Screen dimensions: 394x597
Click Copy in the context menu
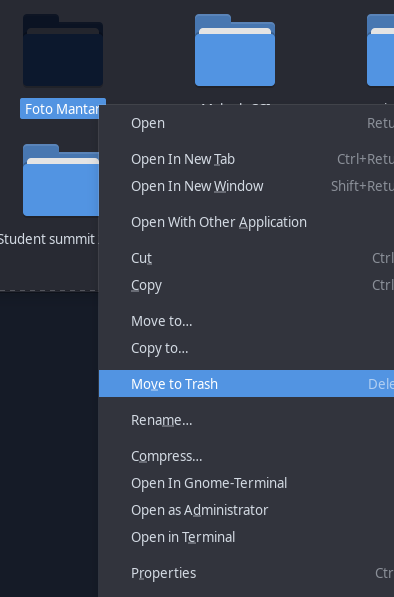[246, 286]
